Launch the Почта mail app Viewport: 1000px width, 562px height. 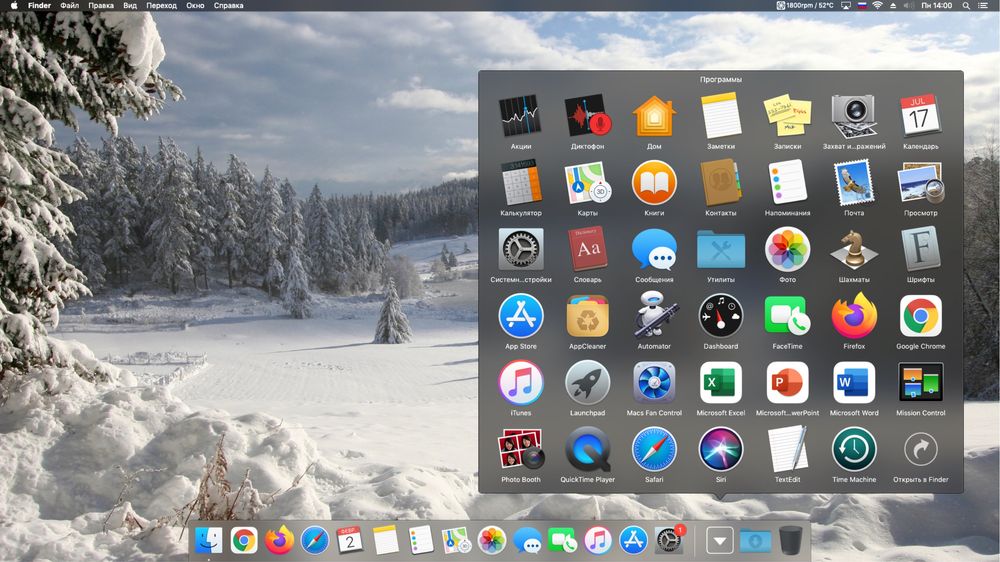(854, 183)
